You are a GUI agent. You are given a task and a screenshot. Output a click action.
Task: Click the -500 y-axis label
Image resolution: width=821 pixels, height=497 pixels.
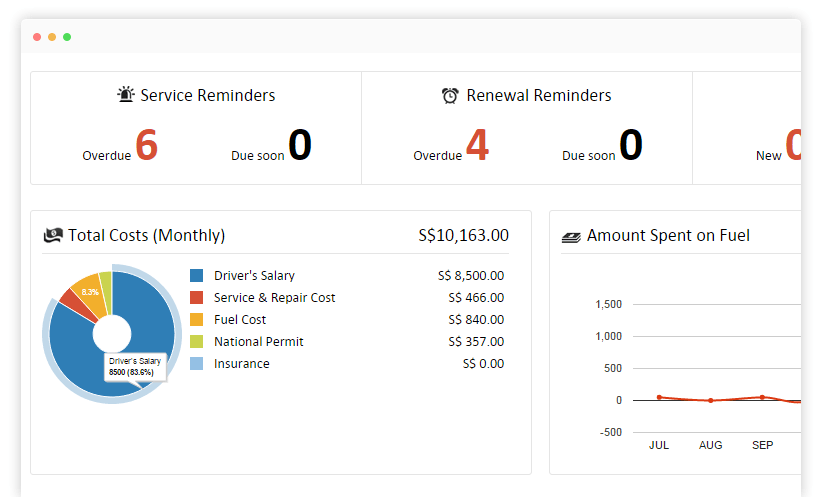pyautogui.click(x=611, y=433)
